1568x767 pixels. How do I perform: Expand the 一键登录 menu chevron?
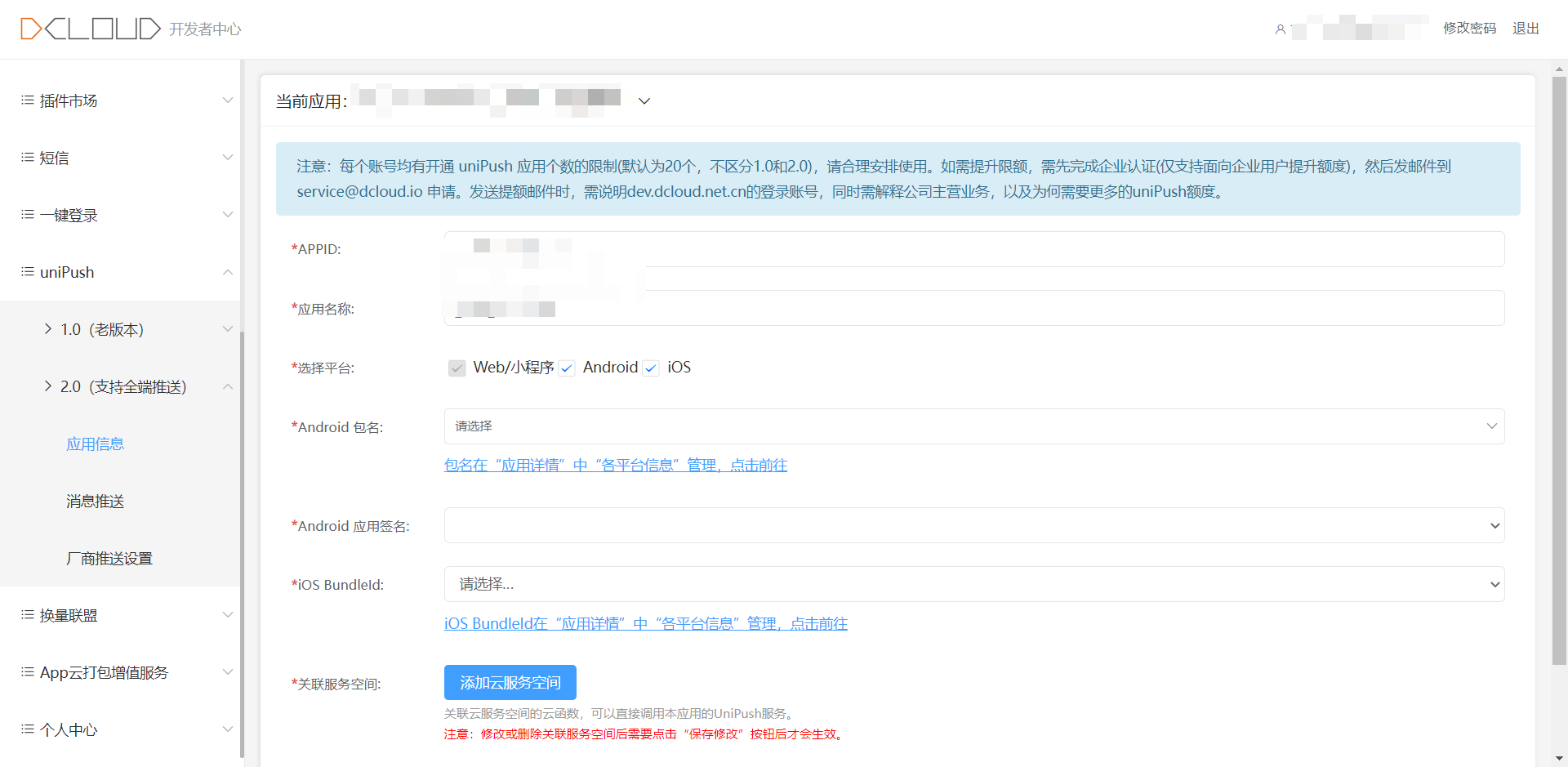point(228,215)
